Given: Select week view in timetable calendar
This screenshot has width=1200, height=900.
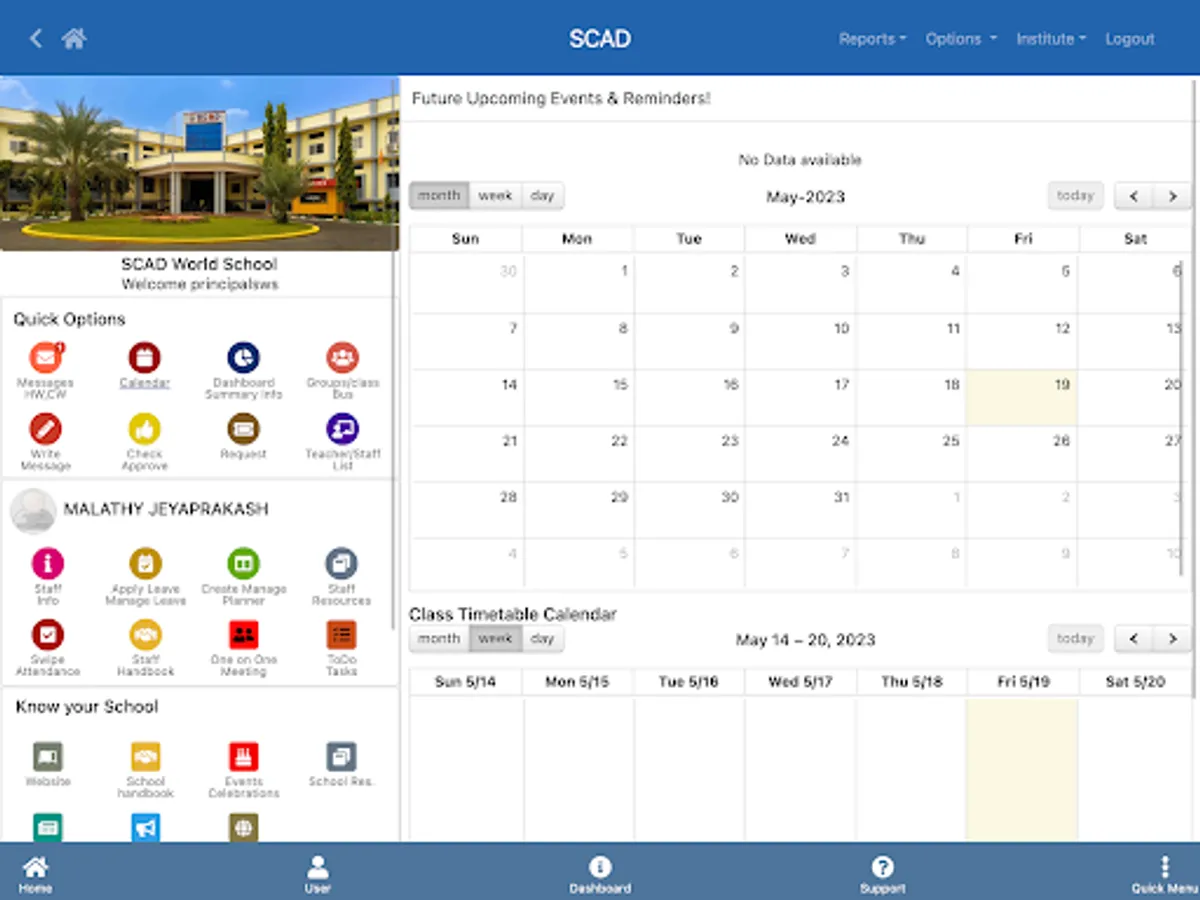Looking at the screenshot, I should coord(495,638).
